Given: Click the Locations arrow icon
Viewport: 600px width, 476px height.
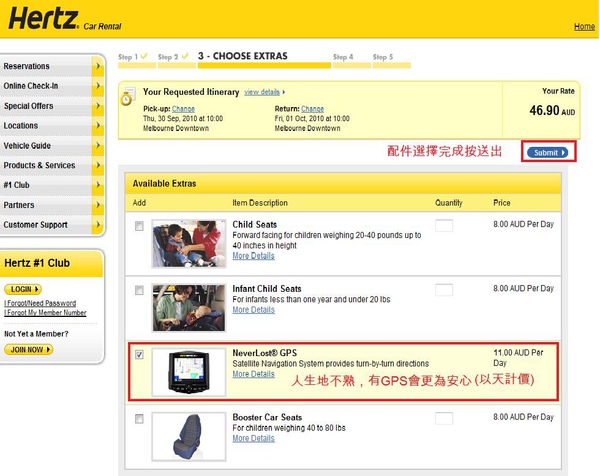Looking at the screenshot, I should (x=98, y=126).
